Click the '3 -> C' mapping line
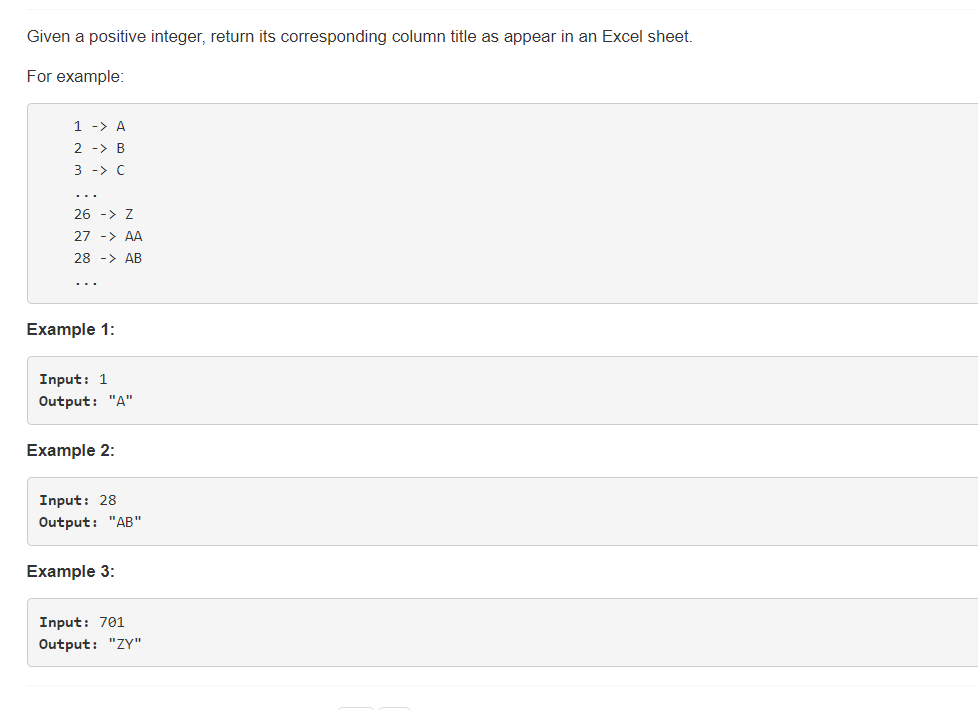Image resolution: width=978 pixels, height=710 pixels. [x=99, y=170]
